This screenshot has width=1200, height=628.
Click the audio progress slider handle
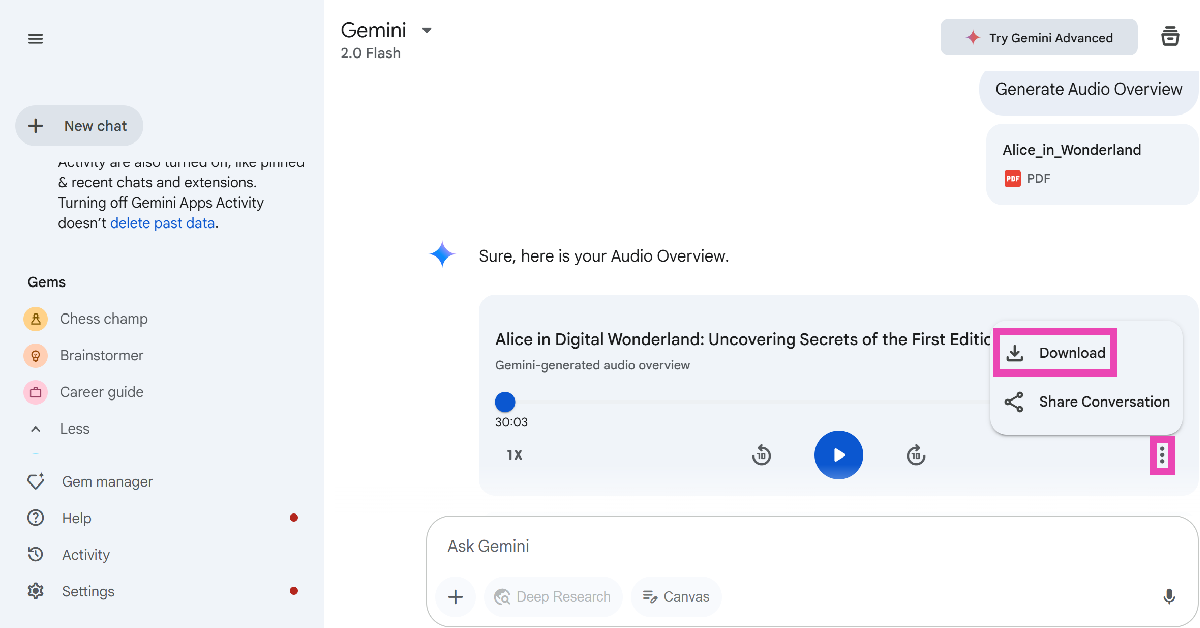(x=505, y=402)
